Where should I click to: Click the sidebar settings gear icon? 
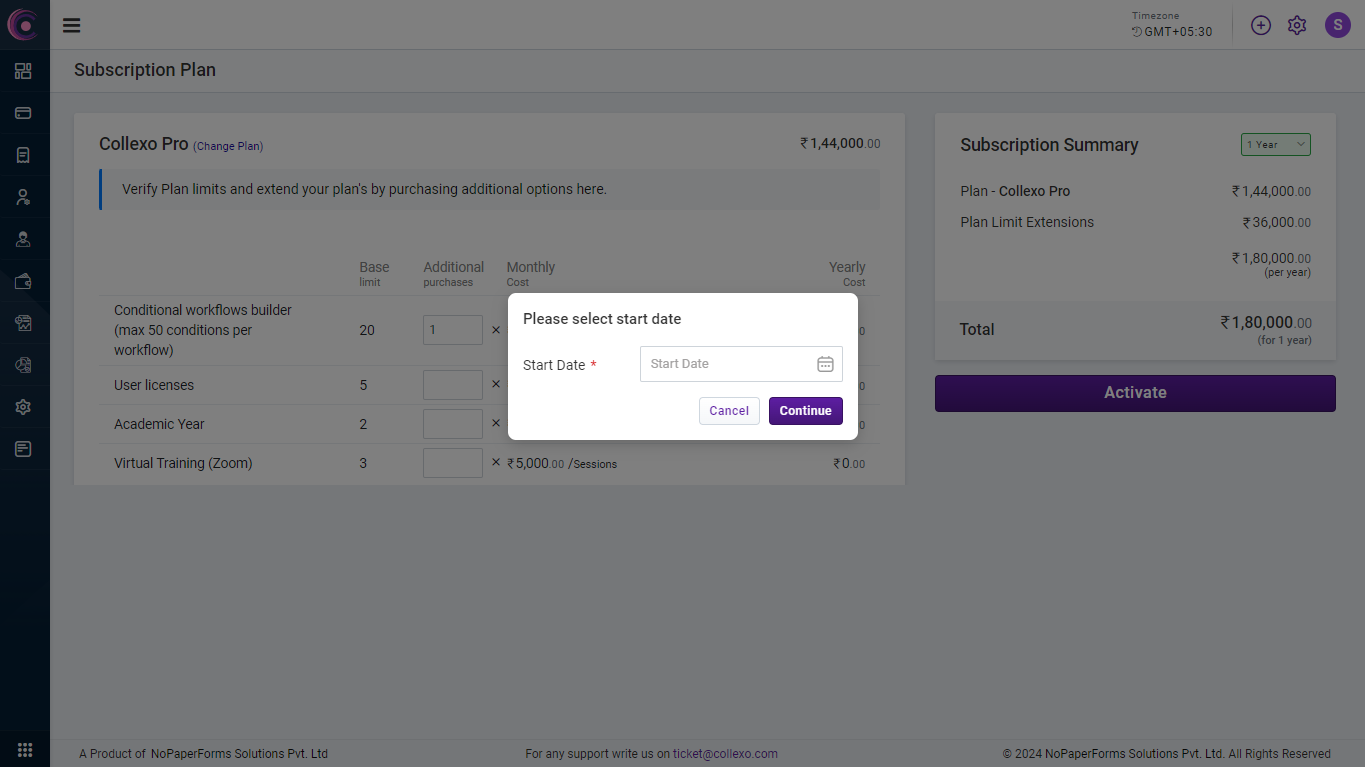tap(23, 407)
